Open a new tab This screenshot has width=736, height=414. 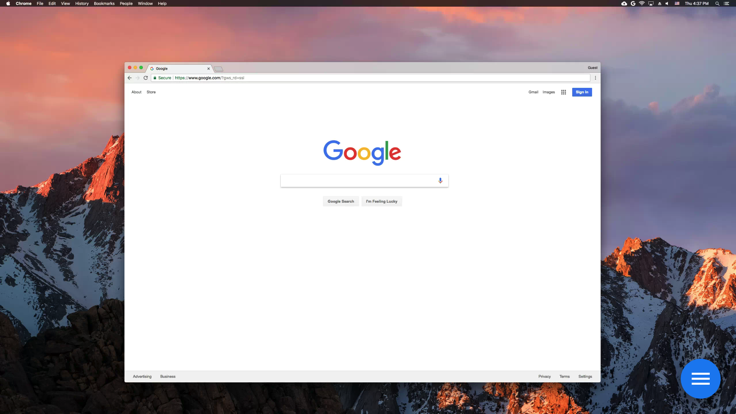pos(219,69)
